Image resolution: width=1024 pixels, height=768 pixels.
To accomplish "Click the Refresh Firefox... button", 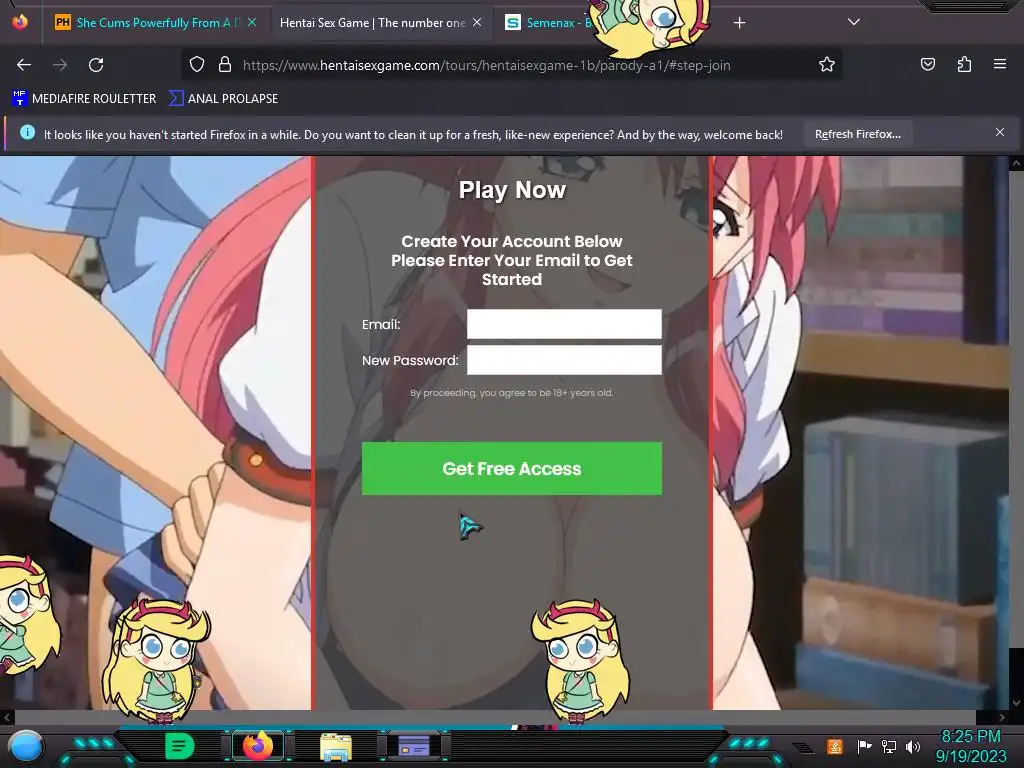I will point(857,134).
